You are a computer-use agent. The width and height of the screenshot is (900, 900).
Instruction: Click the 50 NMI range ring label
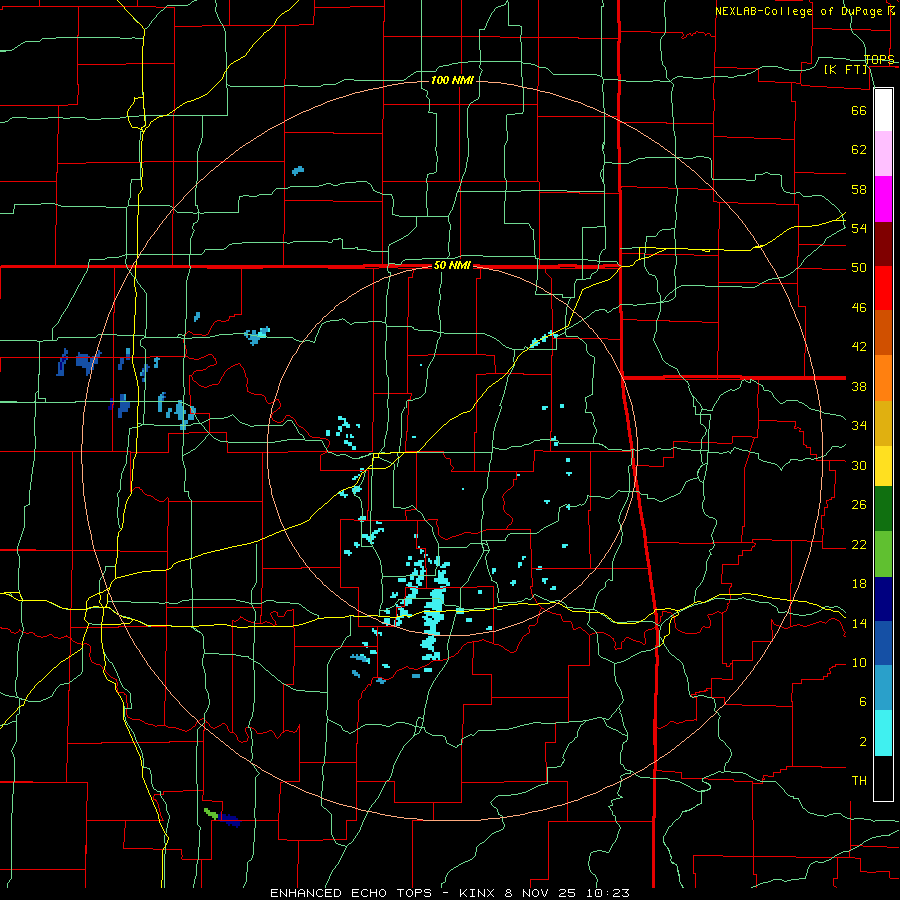pos(452,265)
